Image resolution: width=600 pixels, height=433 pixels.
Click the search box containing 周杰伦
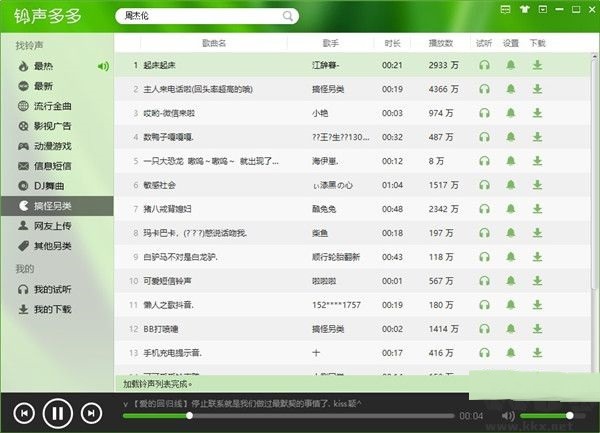(207, 16)
